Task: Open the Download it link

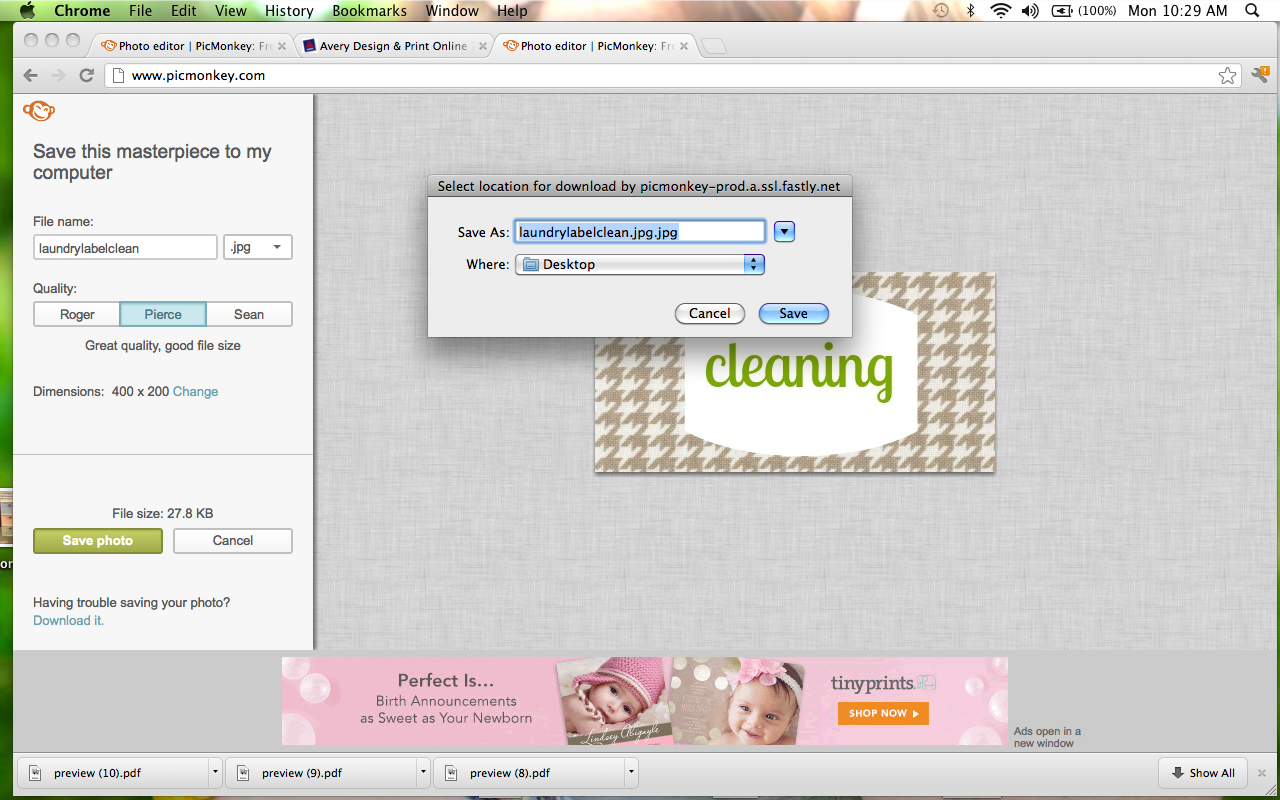Action: point(67,620)
